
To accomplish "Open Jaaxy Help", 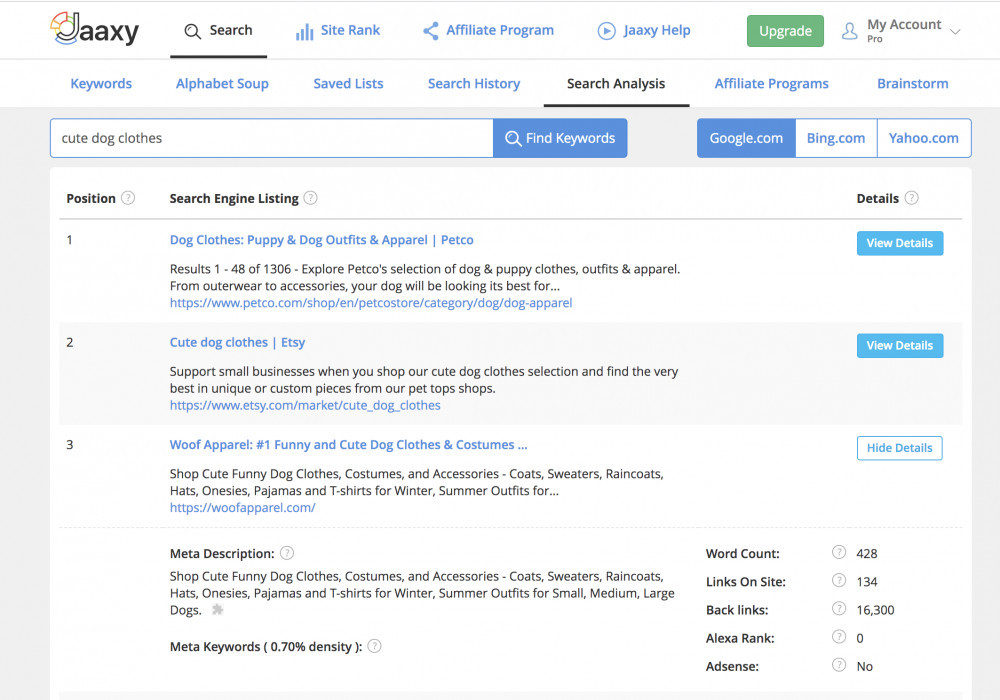I will coord(643,31).
